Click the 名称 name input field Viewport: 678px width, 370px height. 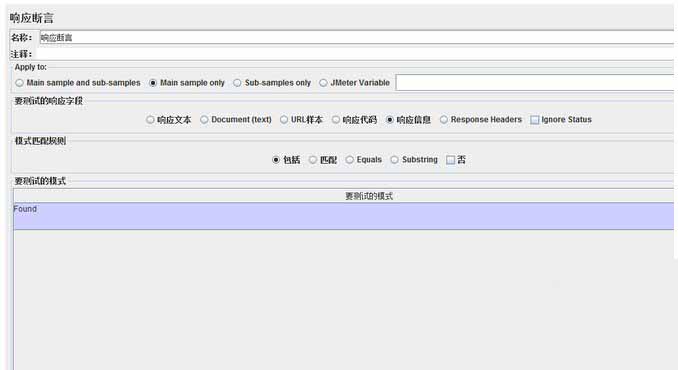coord(357,38)
